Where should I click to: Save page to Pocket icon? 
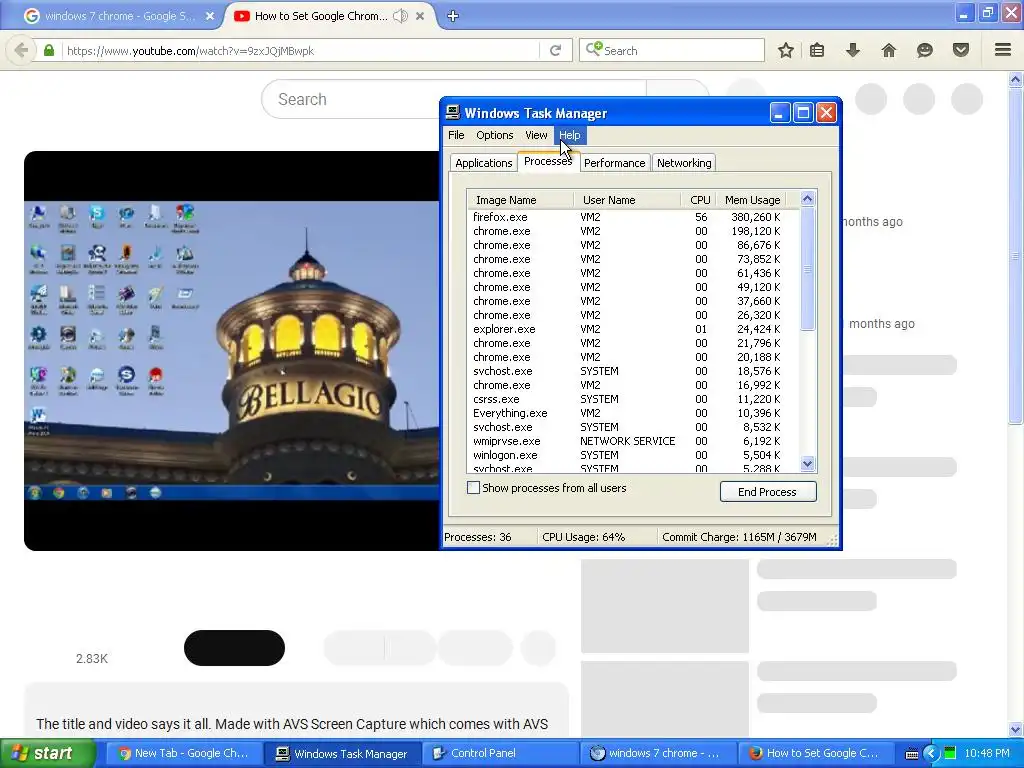960,50
